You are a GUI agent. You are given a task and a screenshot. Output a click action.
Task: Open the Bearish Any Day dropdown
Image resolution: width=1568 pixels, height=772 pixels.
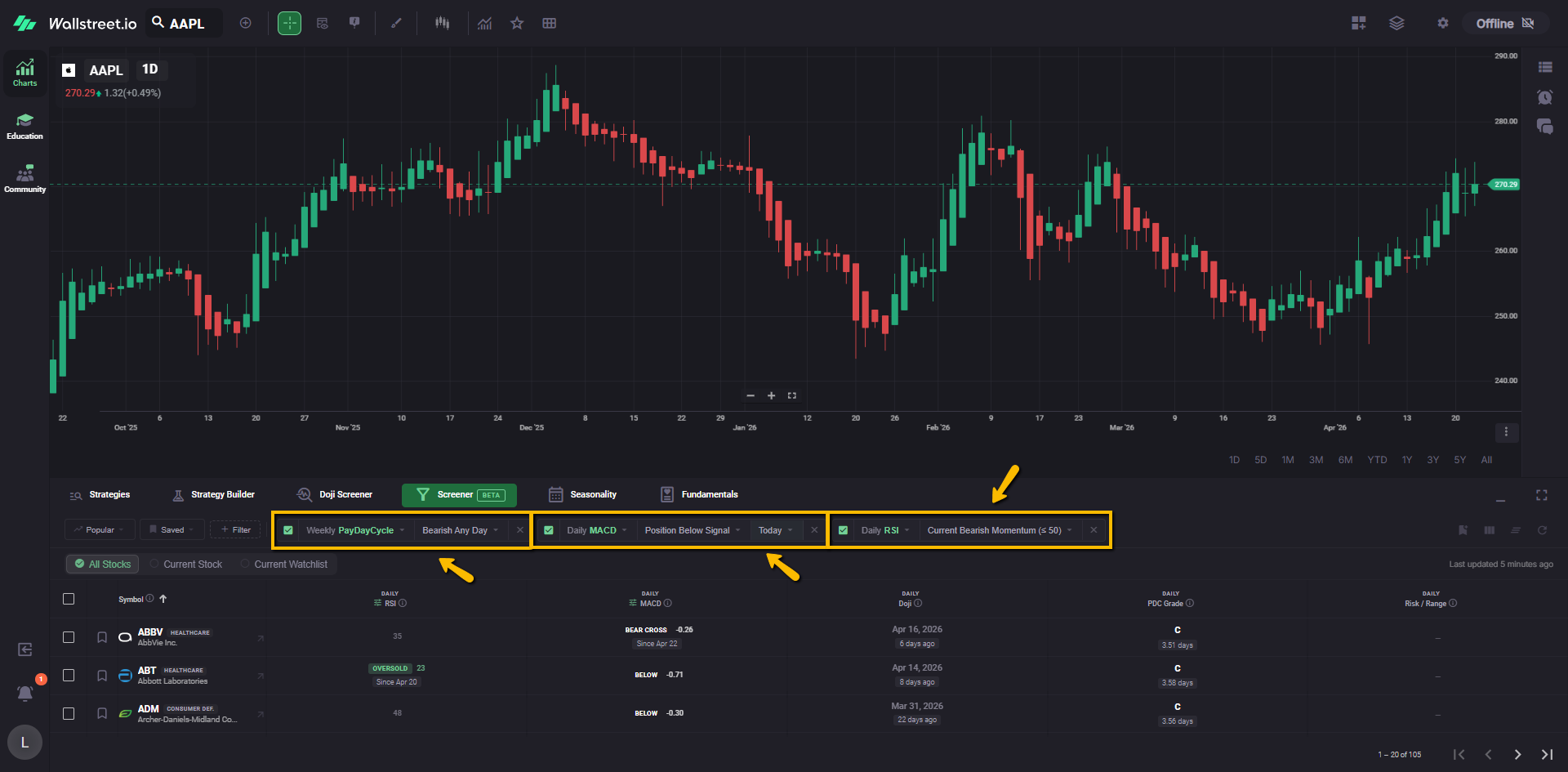pos(460,530)
